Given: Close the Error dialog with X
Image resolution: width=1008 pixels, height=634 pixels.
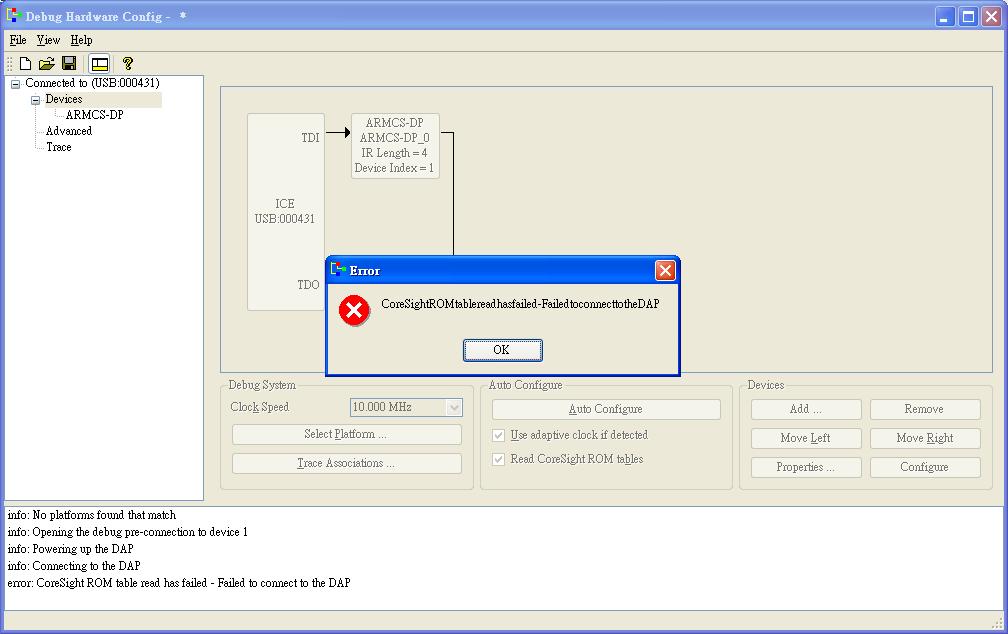Looking at the screenshot, I should click(665, 271).
